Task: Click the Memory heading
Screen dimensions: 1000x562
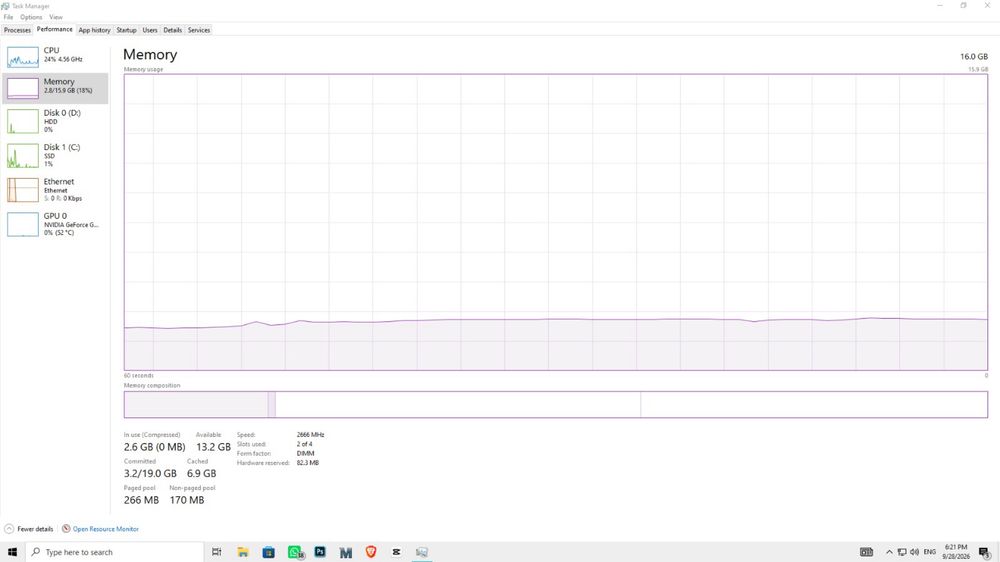Action: (x=150, y=55)
